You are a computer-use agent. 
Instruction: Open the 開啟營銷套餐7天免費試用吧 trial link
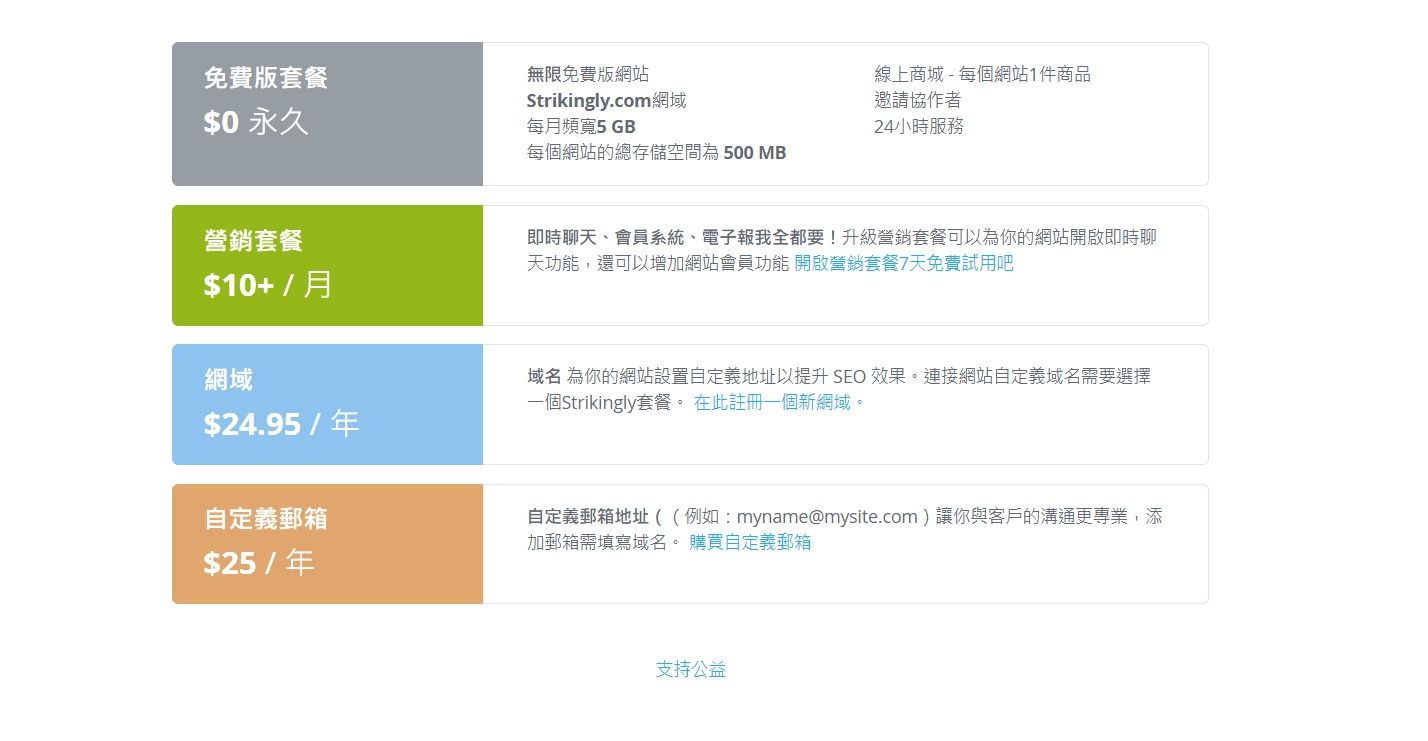(x=903, y=264)
